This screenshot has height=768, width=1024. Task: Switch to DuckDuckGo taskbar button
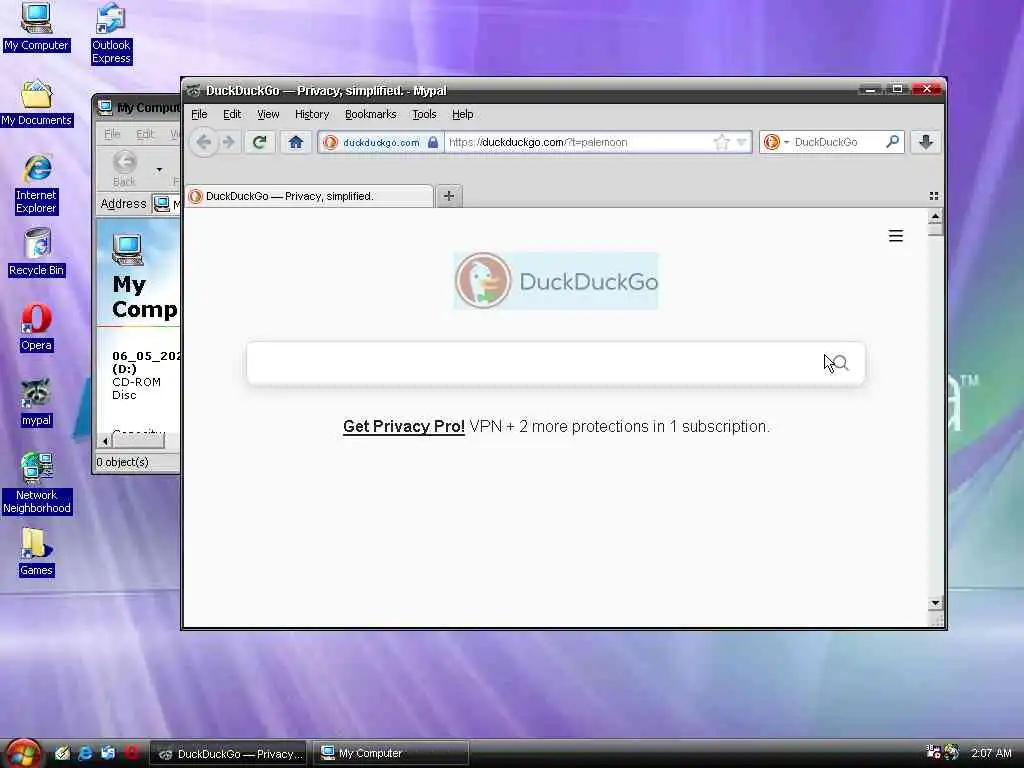229,754
